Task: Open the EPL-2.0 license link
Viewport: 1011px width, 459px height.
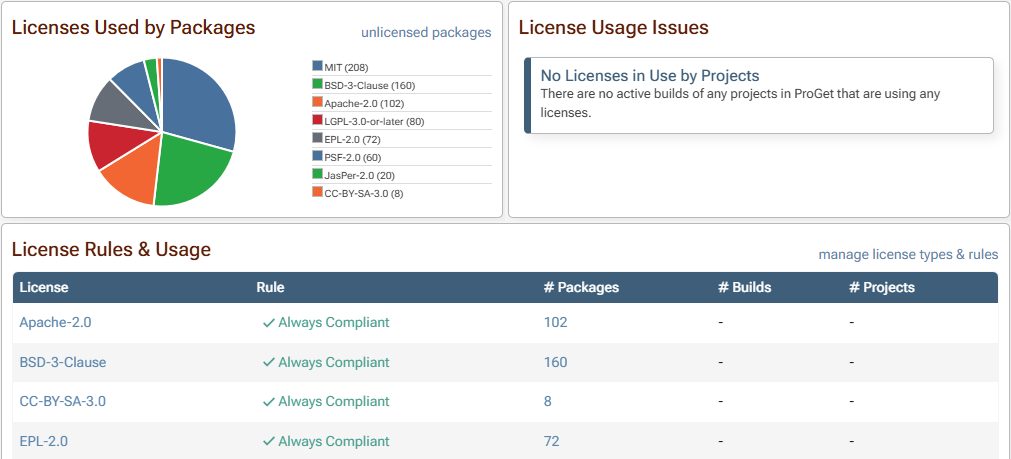Action: (44, 441)
